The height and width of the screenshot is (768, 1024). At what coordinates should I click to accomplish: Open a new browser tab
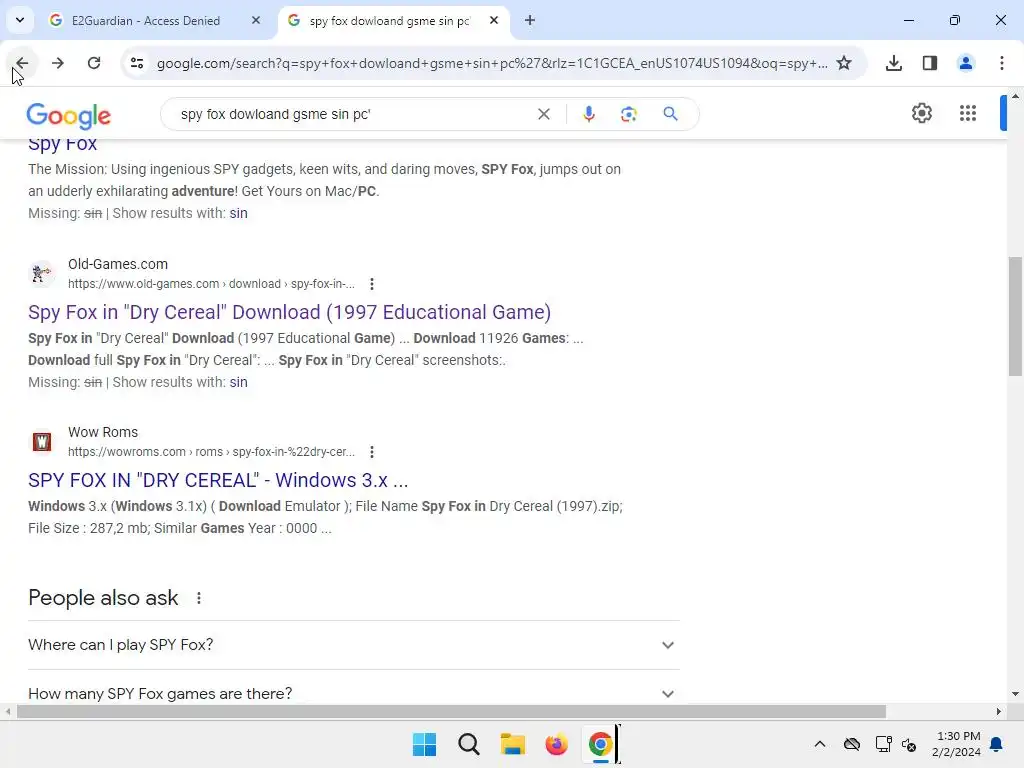(530, 20)
